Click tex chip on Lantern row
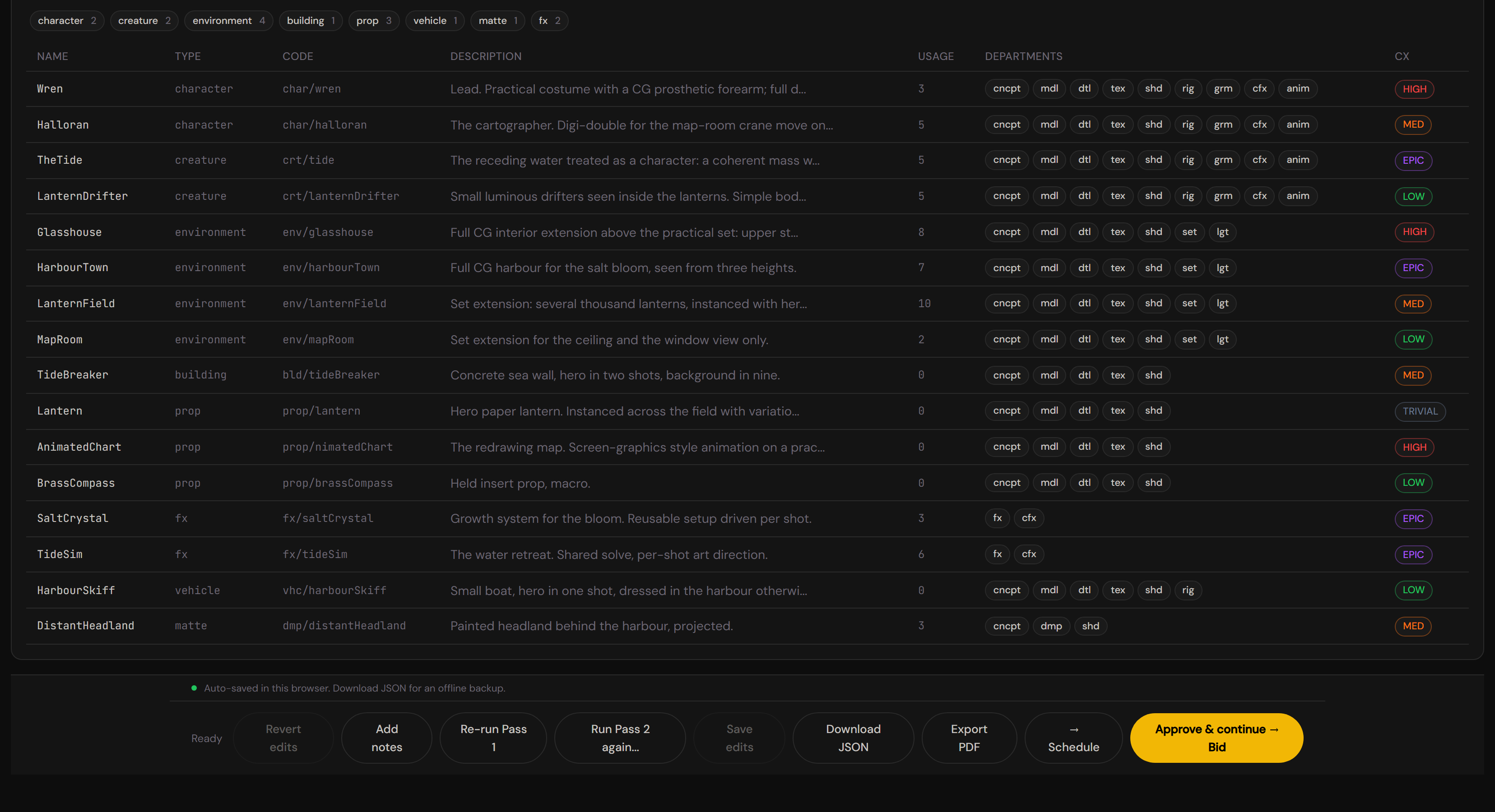The width and height of the screenshot is (1495, 812). coord(1117,411)
